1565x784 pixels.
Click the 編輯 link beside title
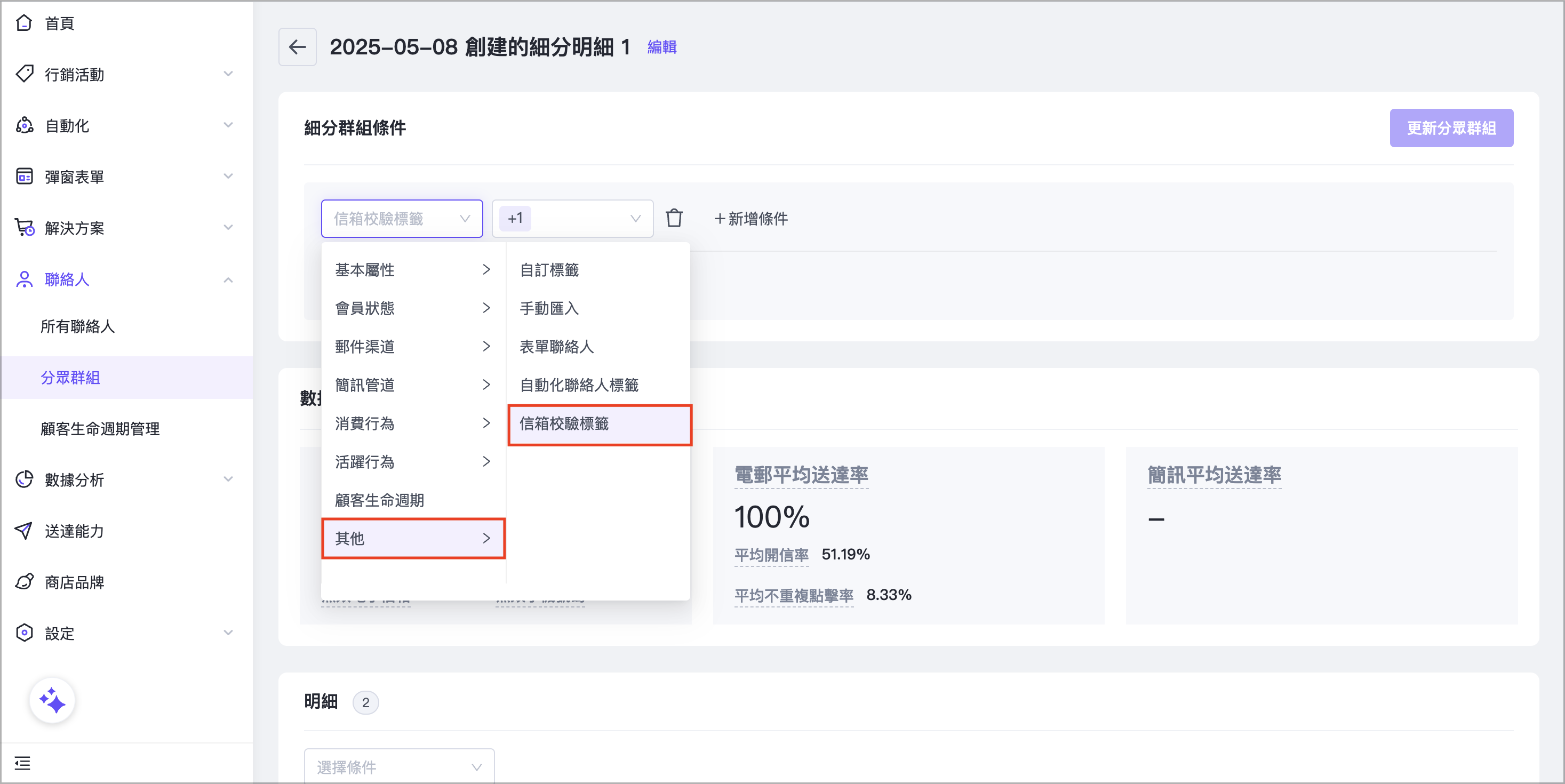661,47
